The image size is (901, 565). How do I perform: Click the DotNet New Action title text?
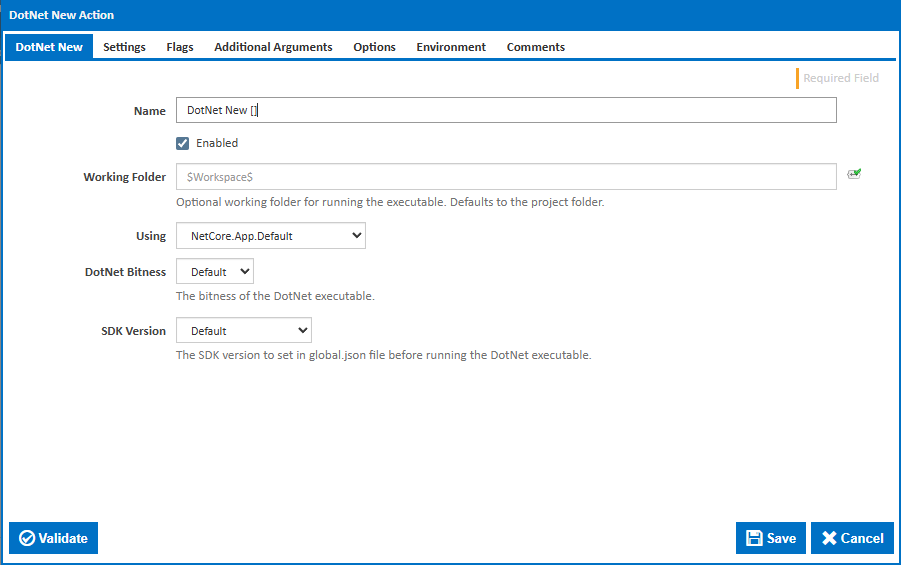tap(61, 15)
